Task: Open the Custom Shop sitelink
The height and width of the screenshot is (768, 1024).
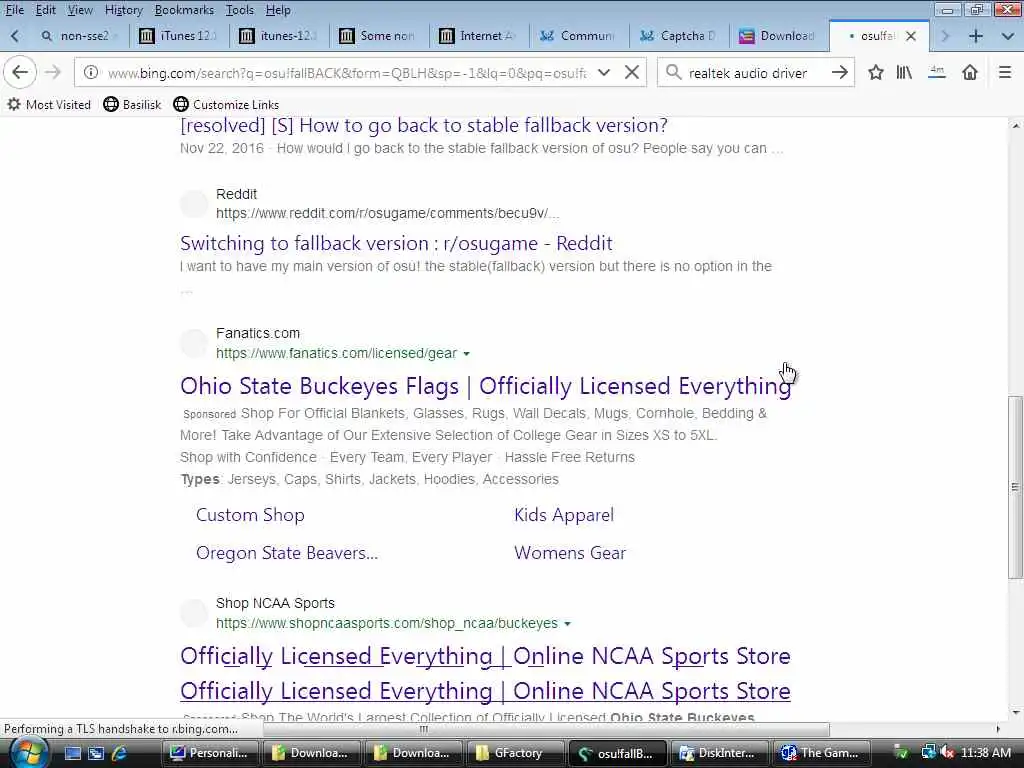Action: 250,515
